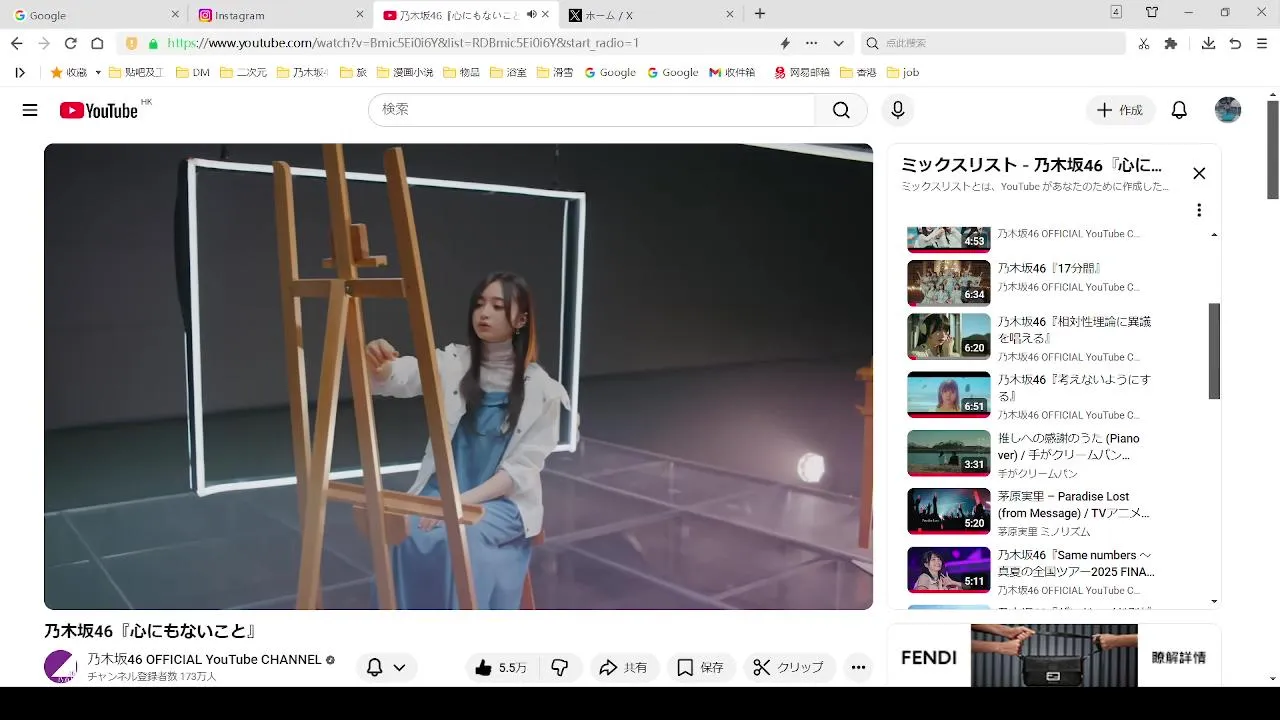Dislike the video with thumbs down
This screenshot has height=720, width=1280.
tap(560, 667)
